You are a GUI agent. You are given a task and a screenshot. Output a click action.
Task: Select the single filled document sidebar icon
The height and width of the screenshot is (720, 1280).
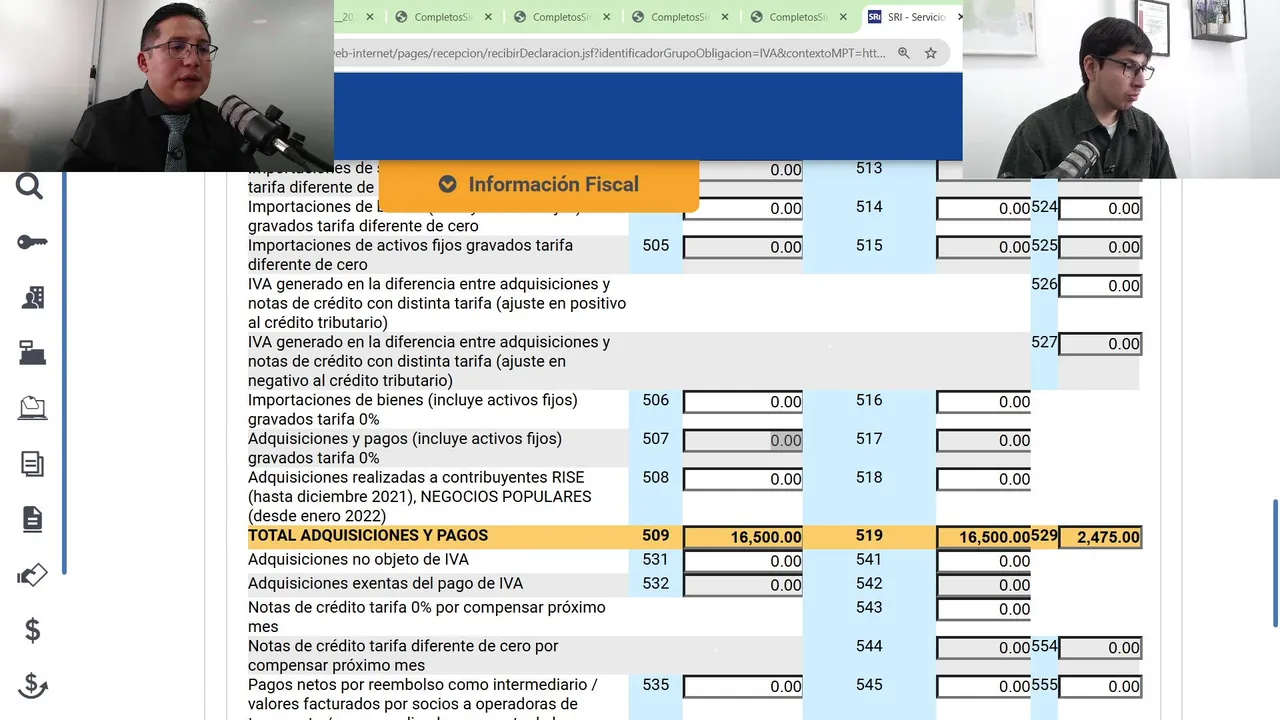(32, 518)
